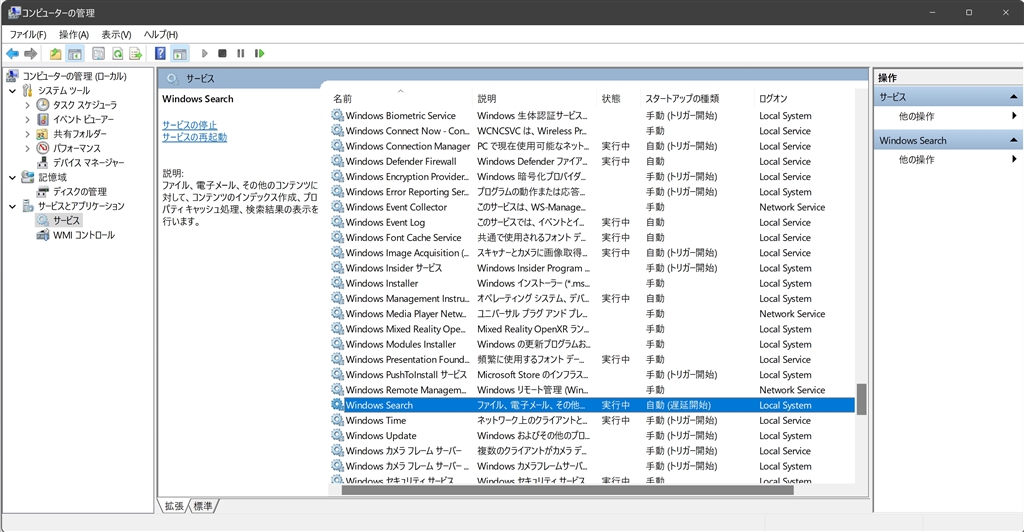Toggle the show/hide console tree icon
The height and width of the screenshot is (532, 1024).
[75, 54]
